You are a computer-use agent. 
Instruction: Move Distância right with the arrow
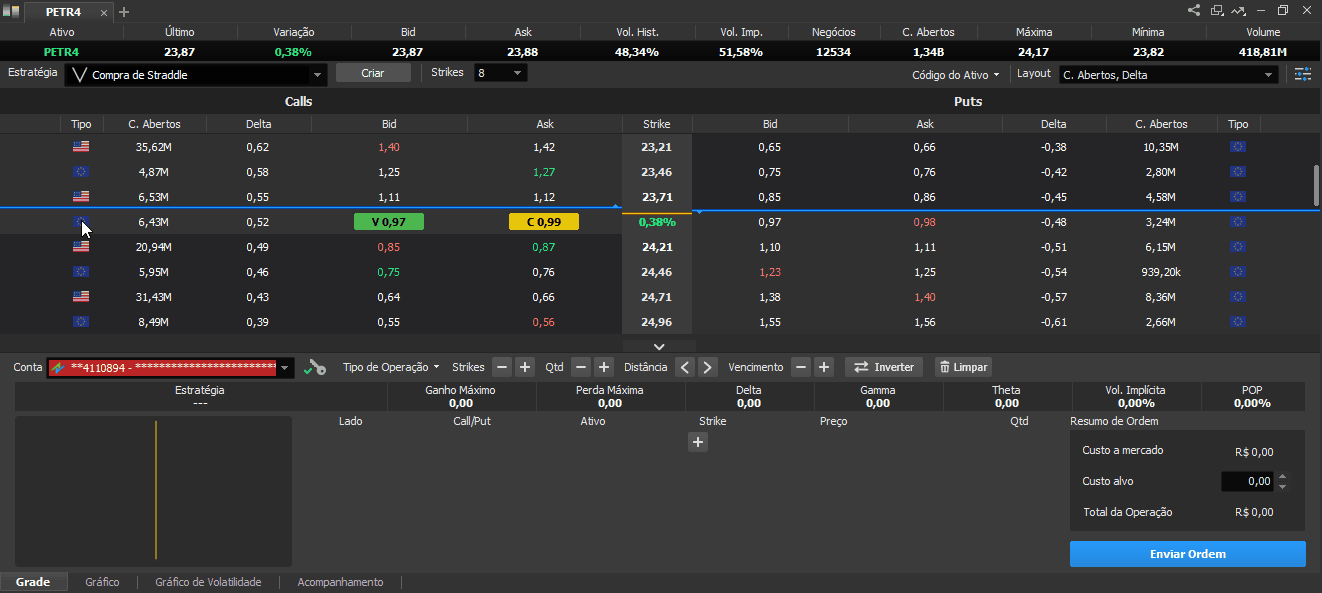click(x=708, y=367)
